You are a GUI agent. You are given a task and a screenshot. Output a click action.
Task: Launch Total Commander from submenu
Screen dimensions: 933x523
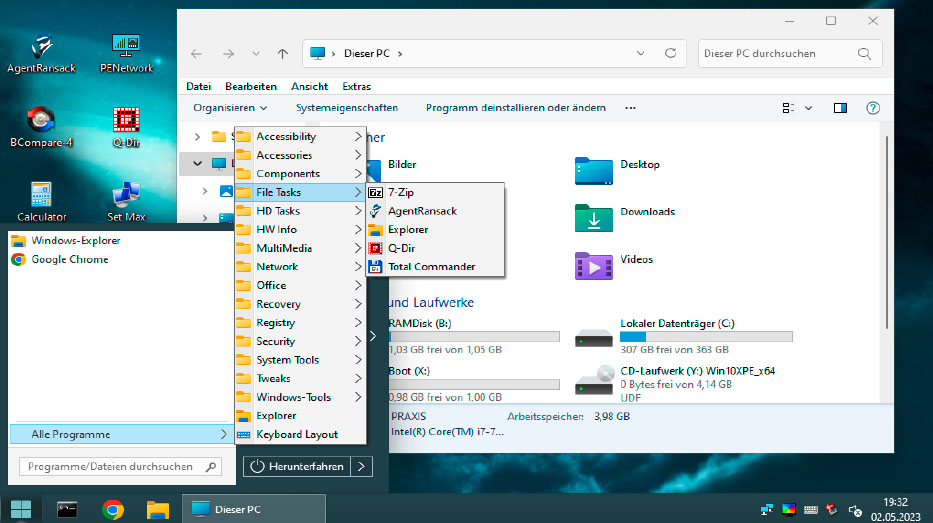[x=435, y=267]
